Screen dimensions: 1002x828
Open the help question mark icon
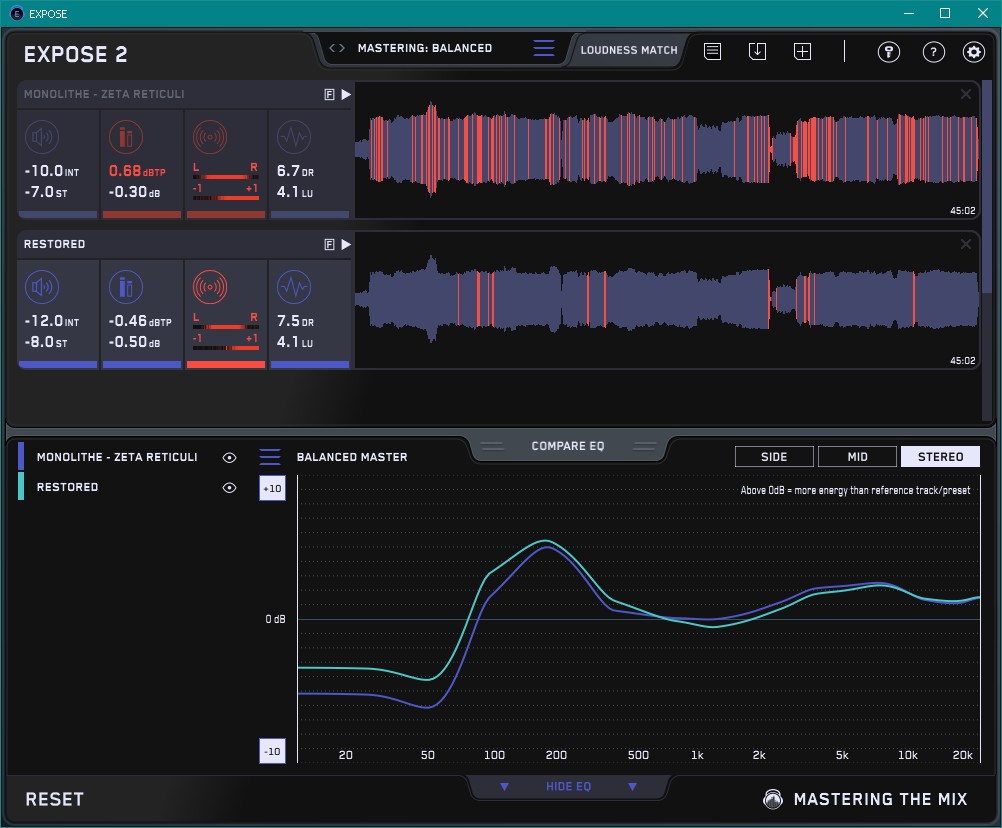coord(933,52)
